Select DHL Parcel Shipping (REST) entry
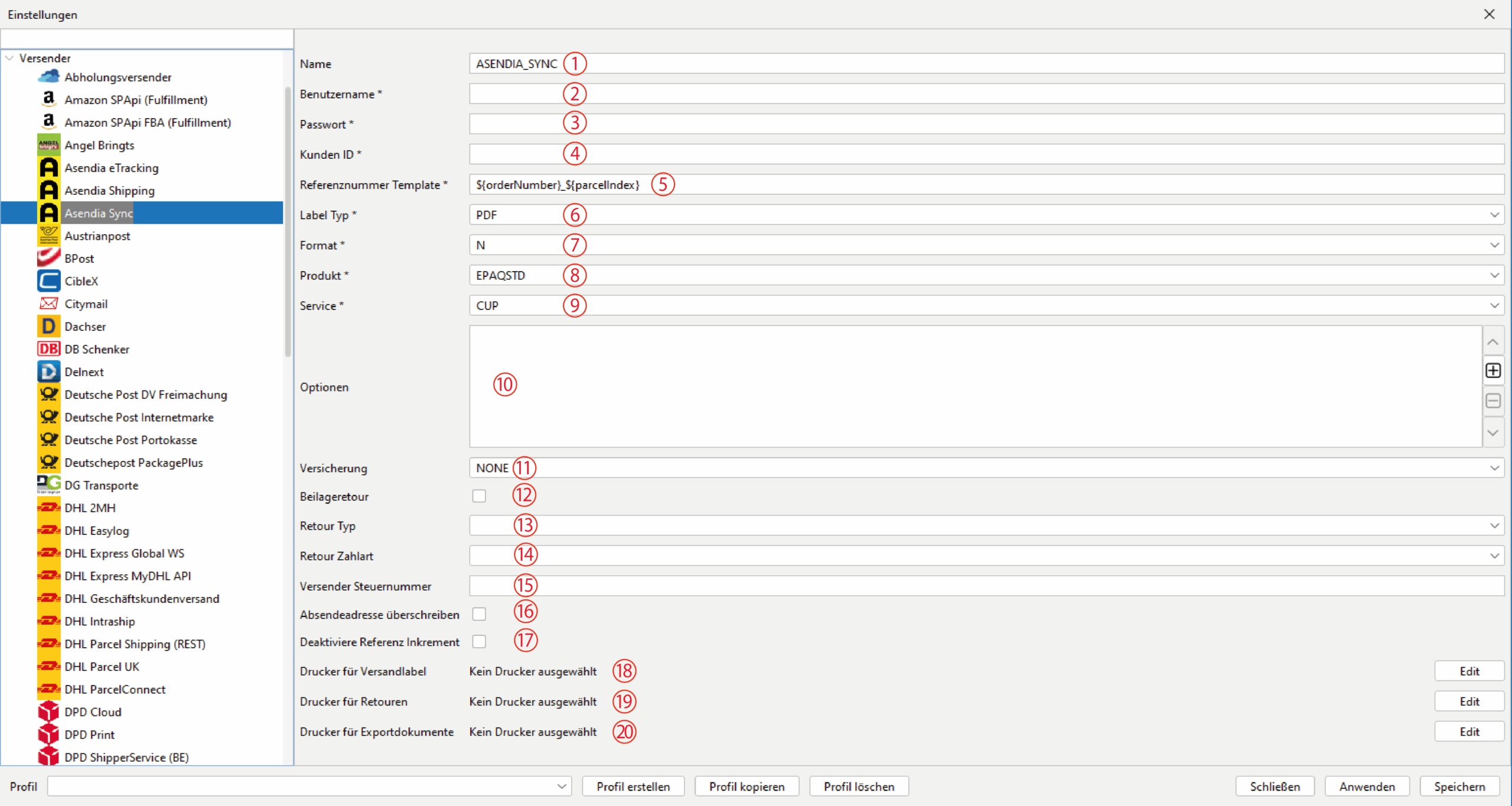1512x806 pixels. pyautogui.click(x=135, y=644)
